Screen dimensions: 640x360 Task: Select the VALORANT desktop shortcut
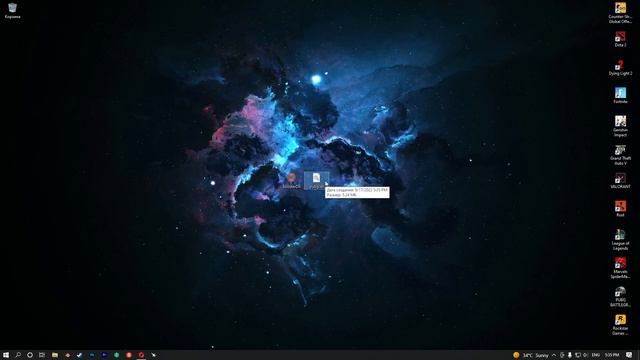(620, 180)
